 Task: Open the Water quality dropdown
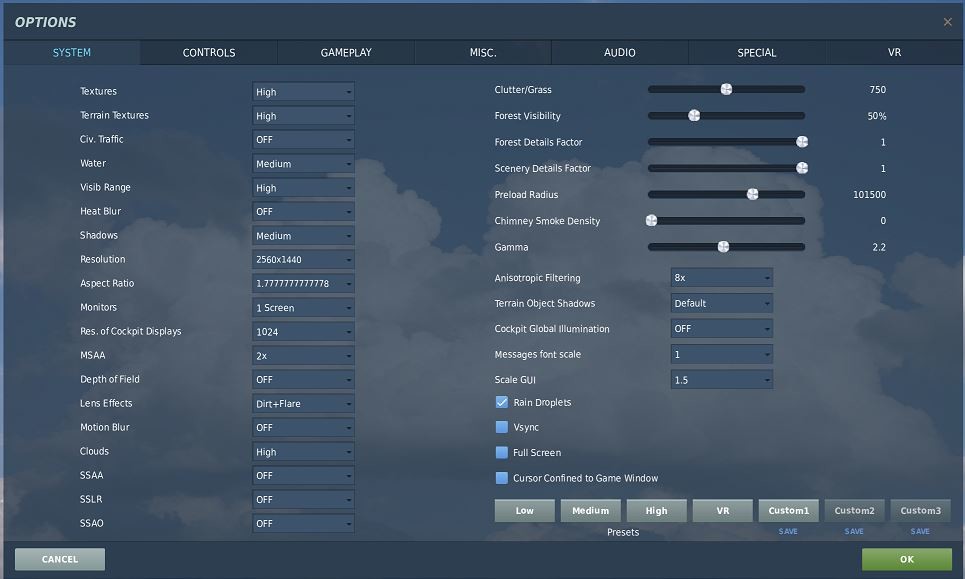pyautogui.click(x=303, y=164)
